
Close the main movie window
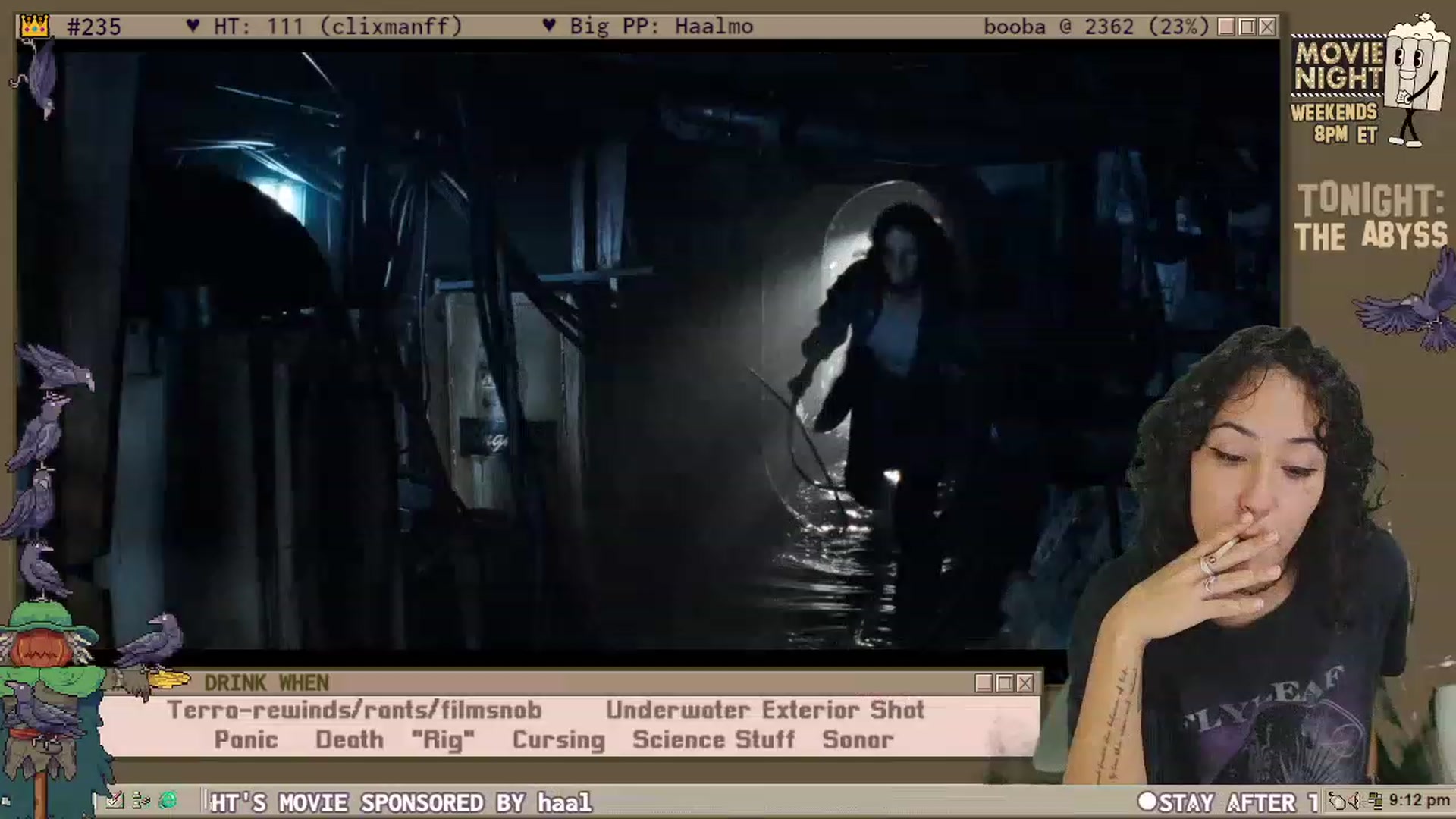1267,27
